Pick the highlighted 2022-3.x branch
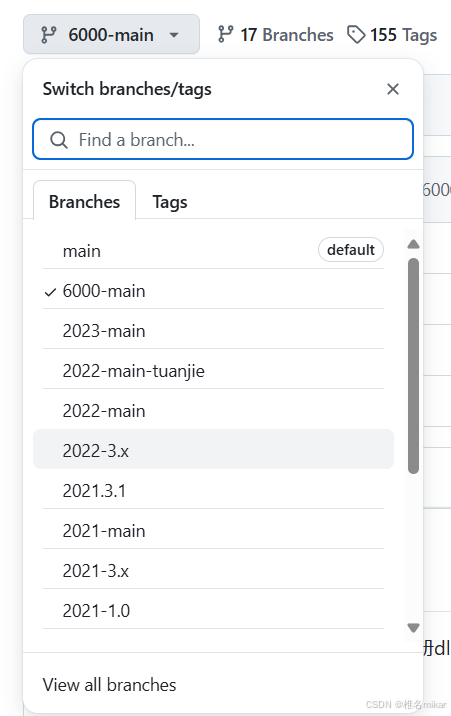Screen dimensions: 451x716 213,451
